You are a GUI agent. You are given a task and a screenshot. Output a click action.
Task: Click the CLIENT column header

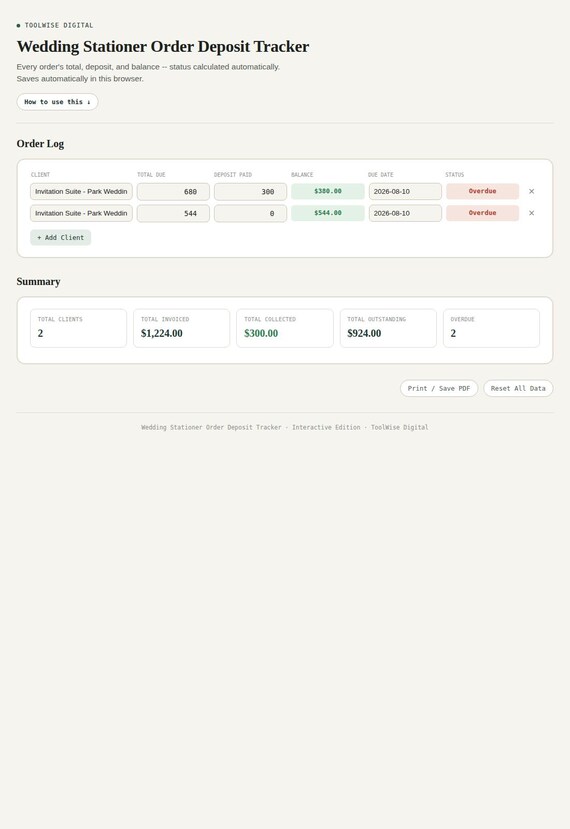pyautogui.click(x=40, y=174)
